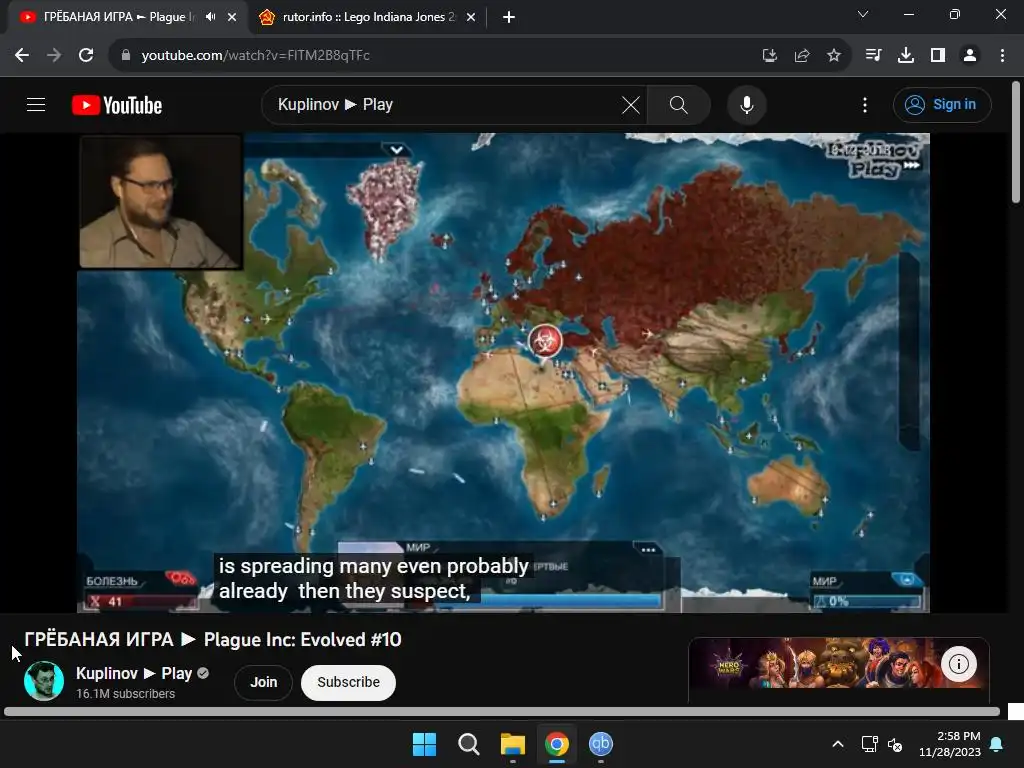The width and height of the screenshot is (1024, 768).
Task: Open File Explorer from taskbar
Action: pyautogui.click(x=513, y=744)
